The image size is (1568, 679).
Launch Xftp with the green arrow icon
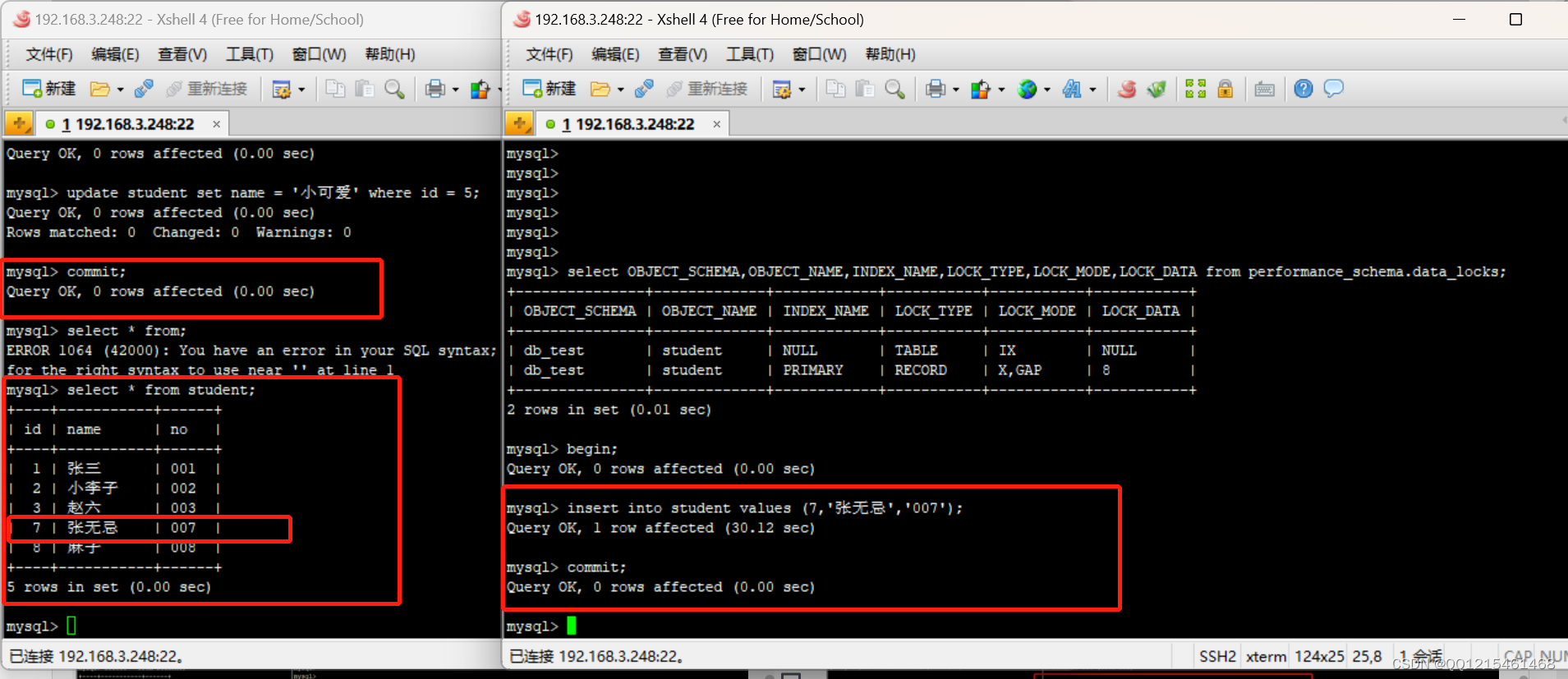click(x=1156, y=89)
